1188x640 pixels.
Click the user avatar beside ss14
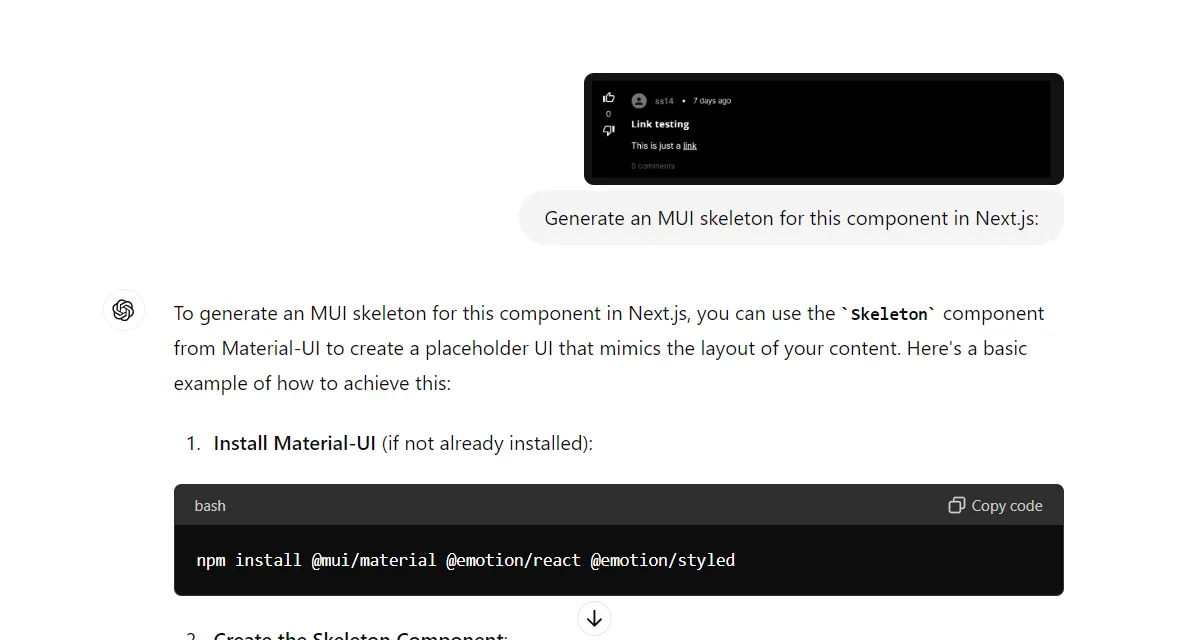tap(639, 100)
